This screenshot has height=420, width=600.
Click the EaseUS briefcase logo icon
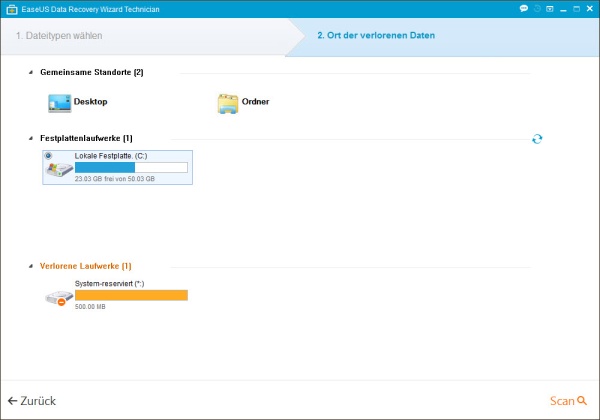12,9
